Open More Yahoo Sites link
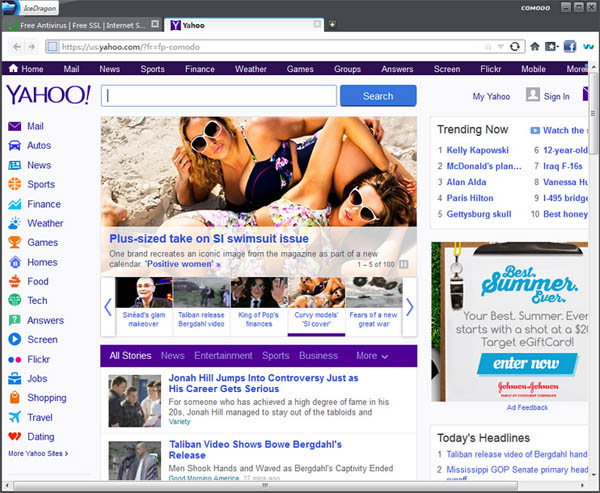Viewport: 600px width, 493px height. 38,454
